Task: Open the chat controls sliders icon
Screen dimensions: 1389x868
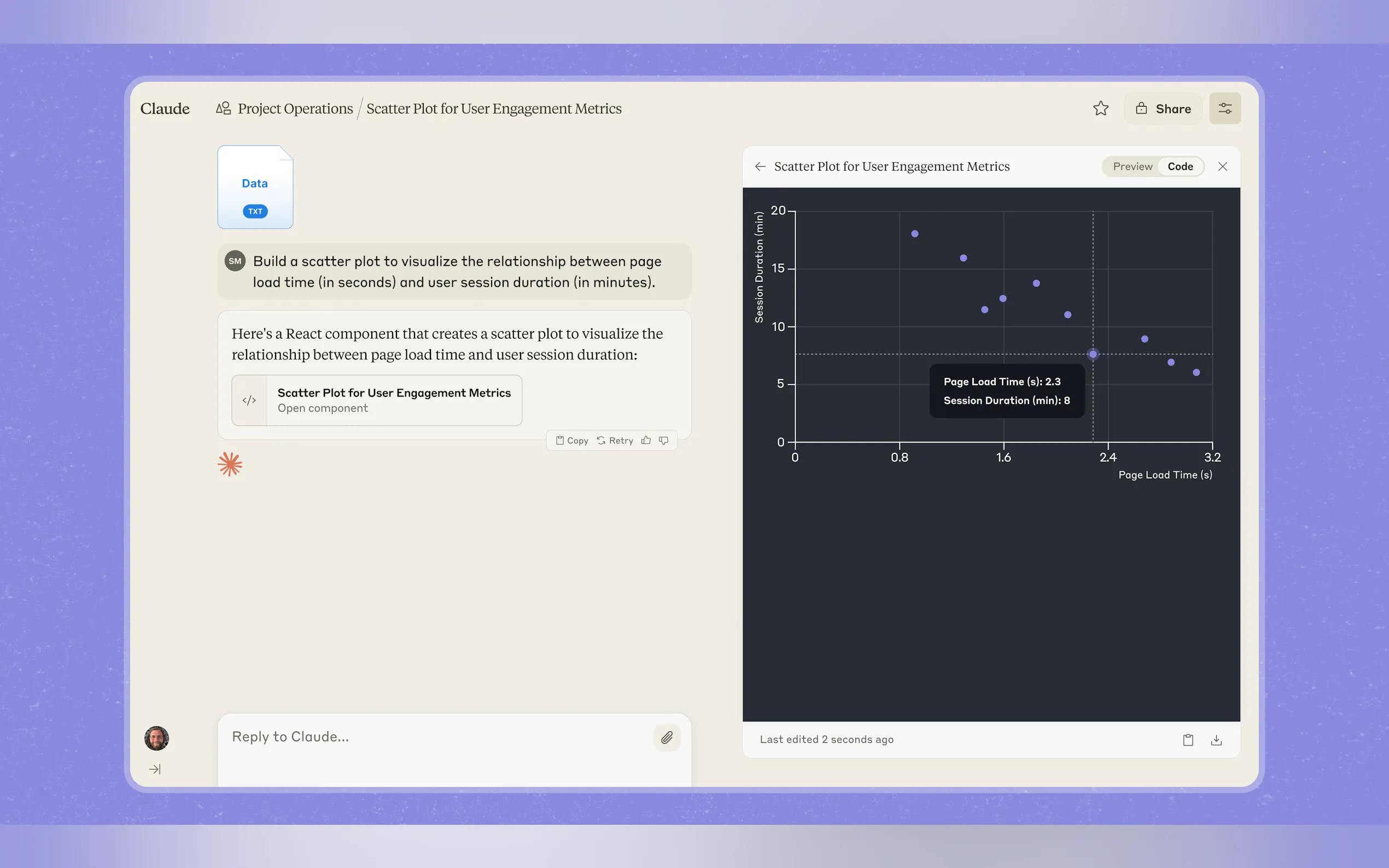Action: (1224, 108)
